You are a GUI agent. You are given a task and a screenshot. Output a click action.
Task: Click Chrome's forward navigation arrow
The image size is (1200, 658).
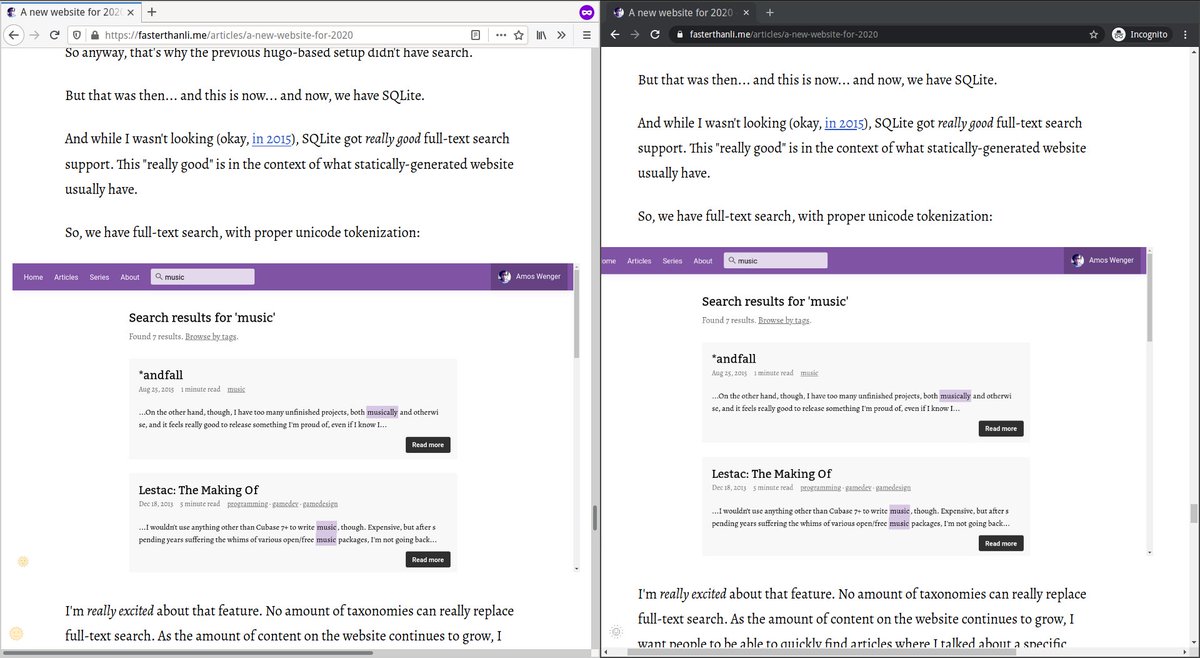pyautogui.click(x=634, y=34)
